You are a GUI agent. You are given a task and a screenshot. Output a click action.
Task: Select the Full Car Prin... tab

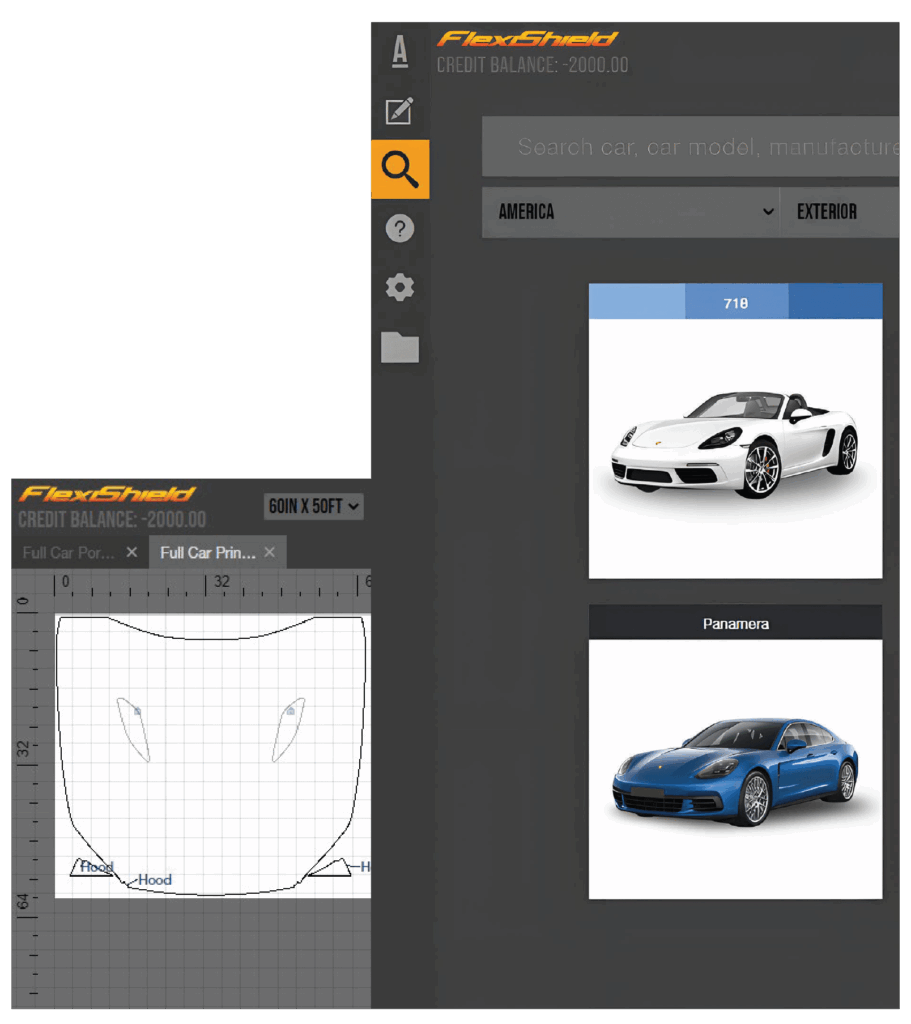[x=207, y=552]
